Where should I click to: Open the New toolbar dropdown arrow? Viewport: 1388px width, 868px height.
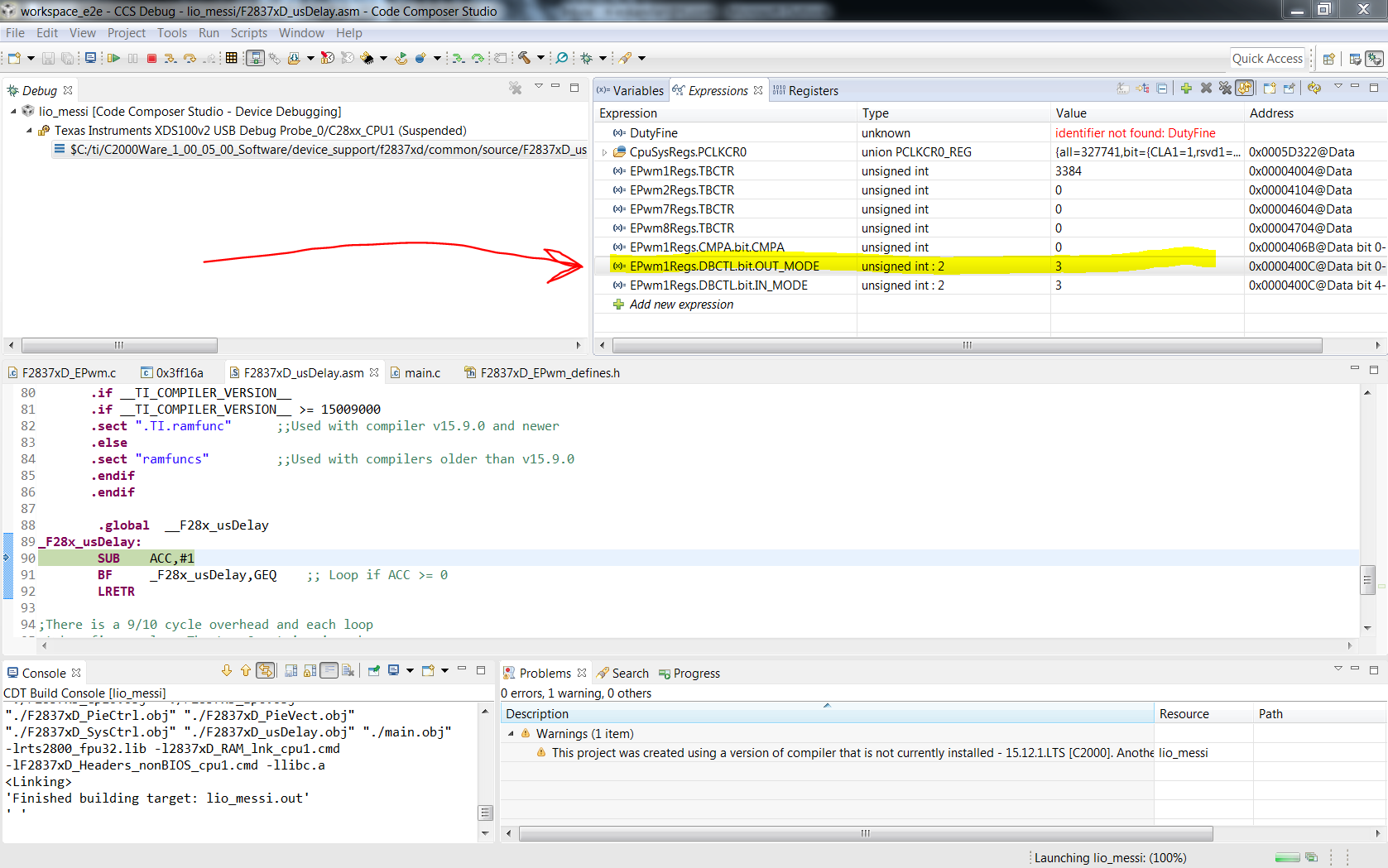click(31, 58)
